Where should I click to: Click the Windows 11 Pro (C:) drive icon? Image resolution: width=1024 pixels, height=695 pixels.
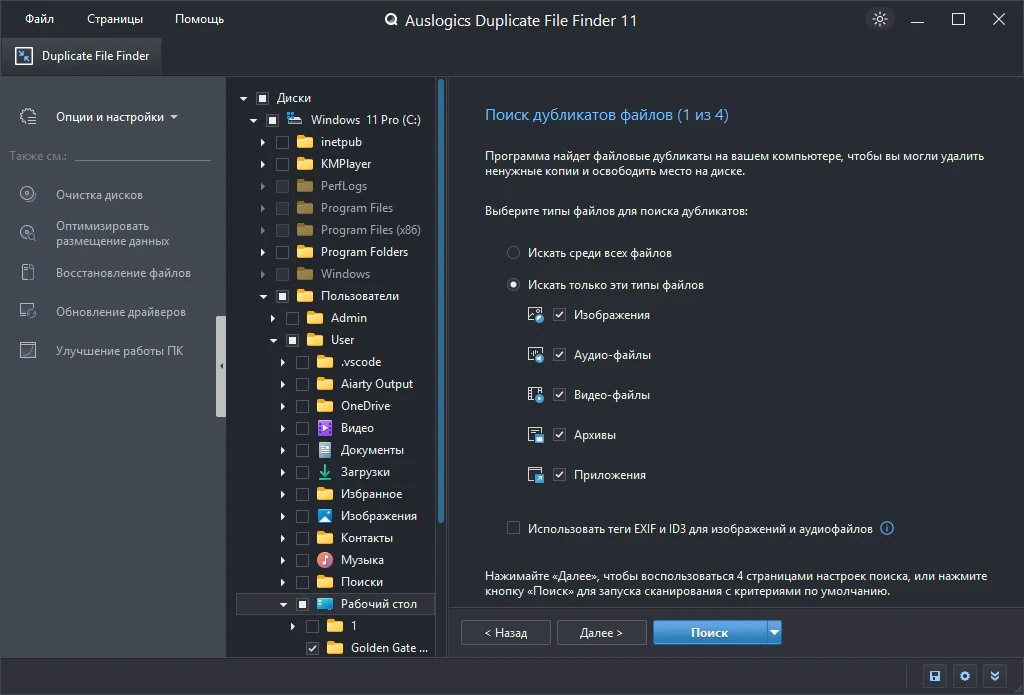[x=295, y=119]
